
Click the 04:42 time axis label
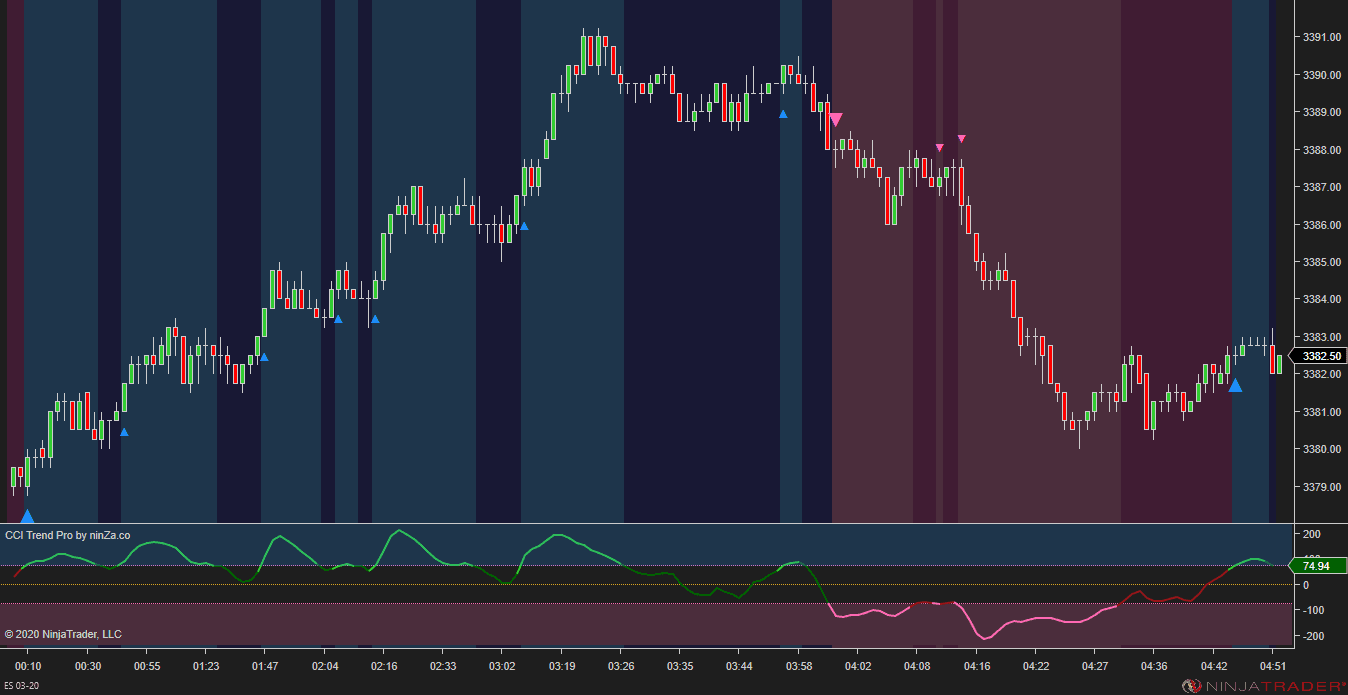pyautogui.click(x=1214, y=666)
